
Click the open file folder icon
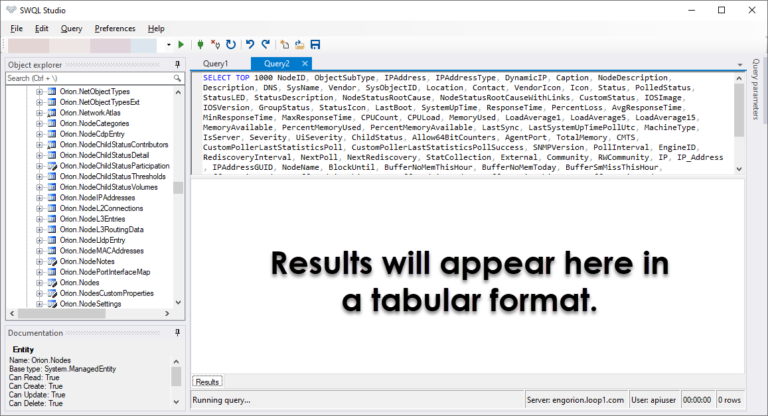(300, 45)
